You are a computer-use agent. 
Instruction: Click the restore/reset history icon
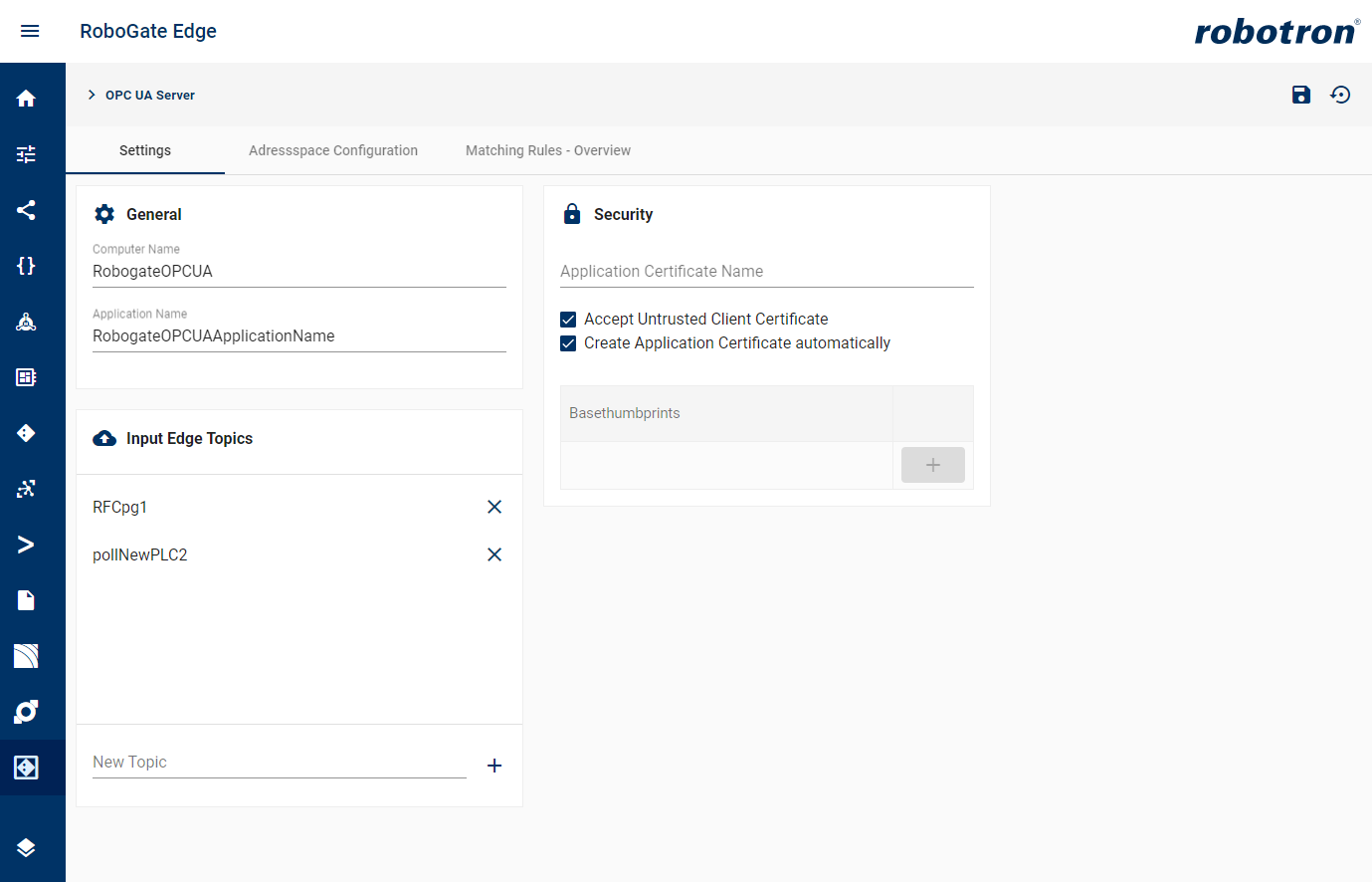point(1340,95)
